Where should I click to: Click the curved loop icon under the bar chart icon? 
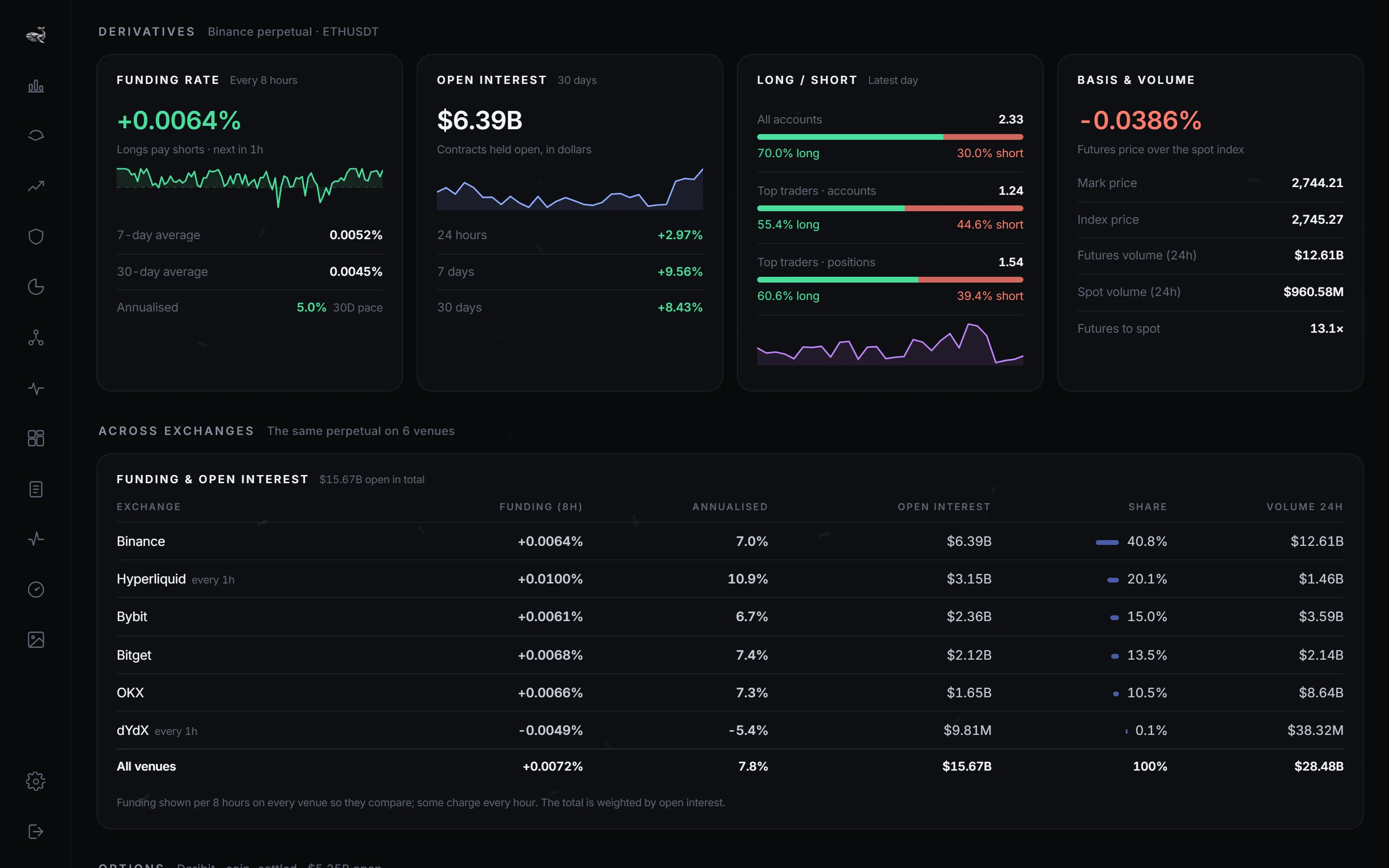coord(36,136)
